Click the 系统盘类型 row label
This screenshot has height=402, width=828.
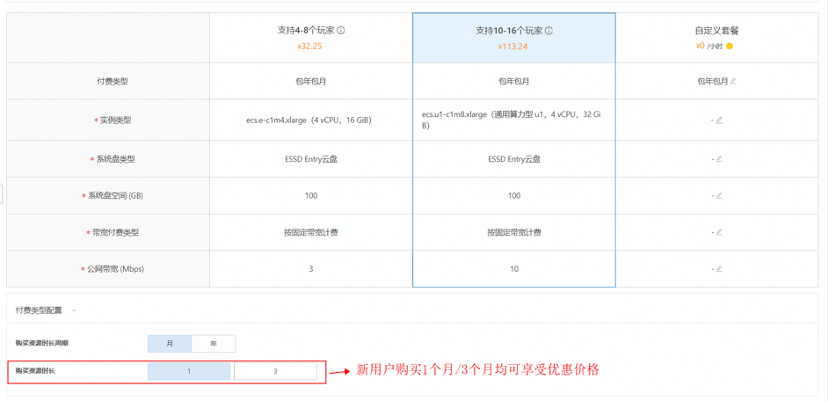tap(117, 159)
